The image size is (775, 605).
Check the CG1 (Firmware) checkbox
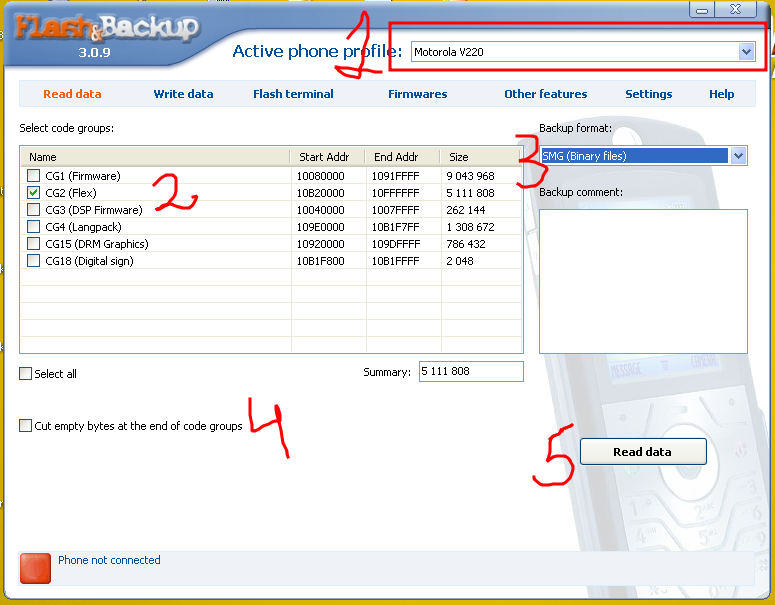[x=34, y=175]
